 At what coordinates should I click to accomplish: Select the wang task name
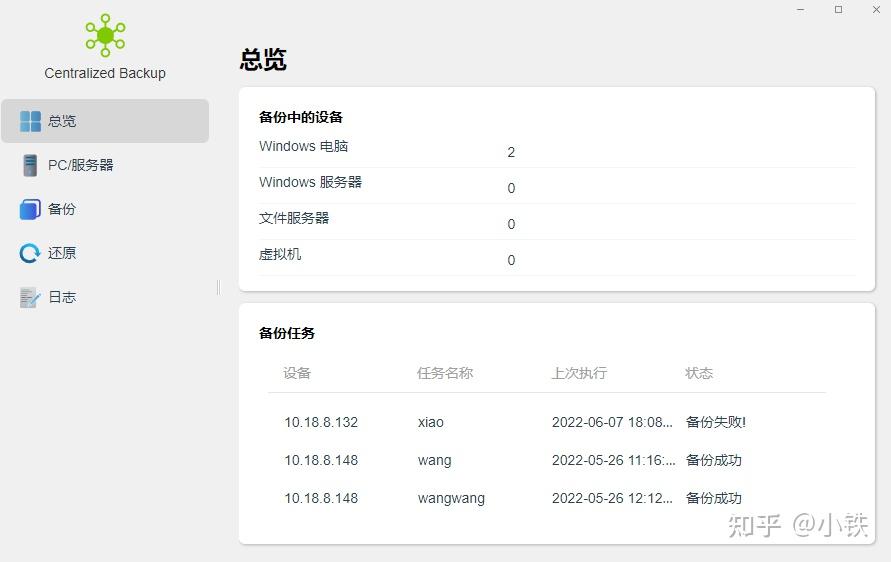point(435,460)
